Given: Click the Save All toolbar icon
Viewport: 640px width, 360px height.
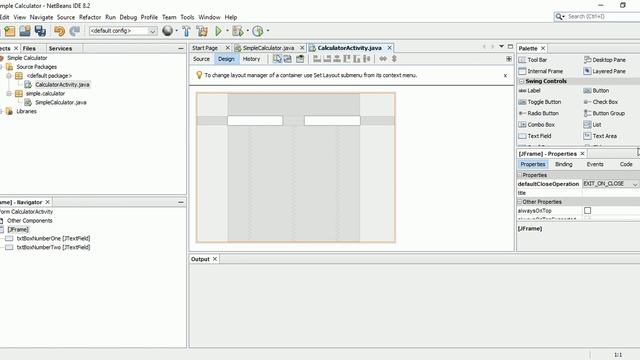Looking at the screenshot, I should (x=40, y=31).
